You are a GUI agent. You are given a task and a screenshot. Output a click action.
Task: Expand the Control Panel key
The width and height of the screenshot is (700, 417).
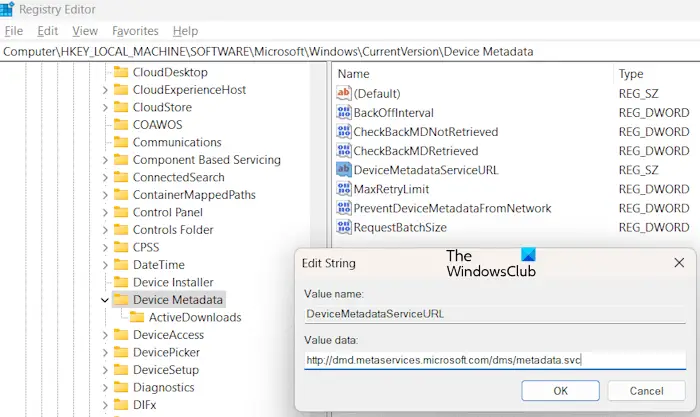pyautogui.click(x=105, y=212)
